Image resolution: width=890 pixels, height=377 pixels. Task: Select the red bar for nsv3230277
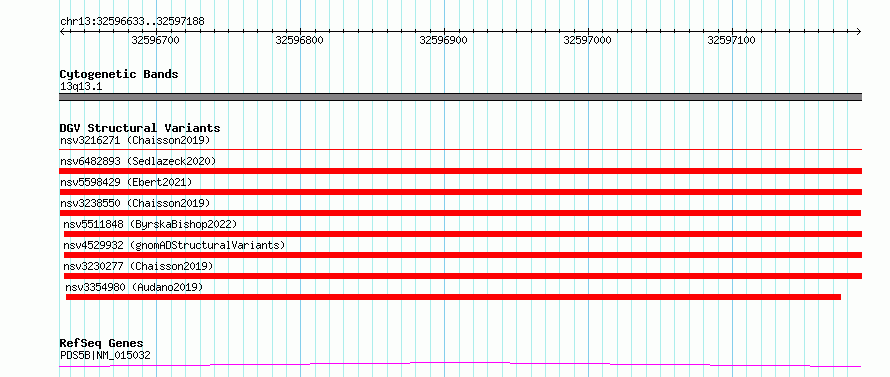[463, 276]
